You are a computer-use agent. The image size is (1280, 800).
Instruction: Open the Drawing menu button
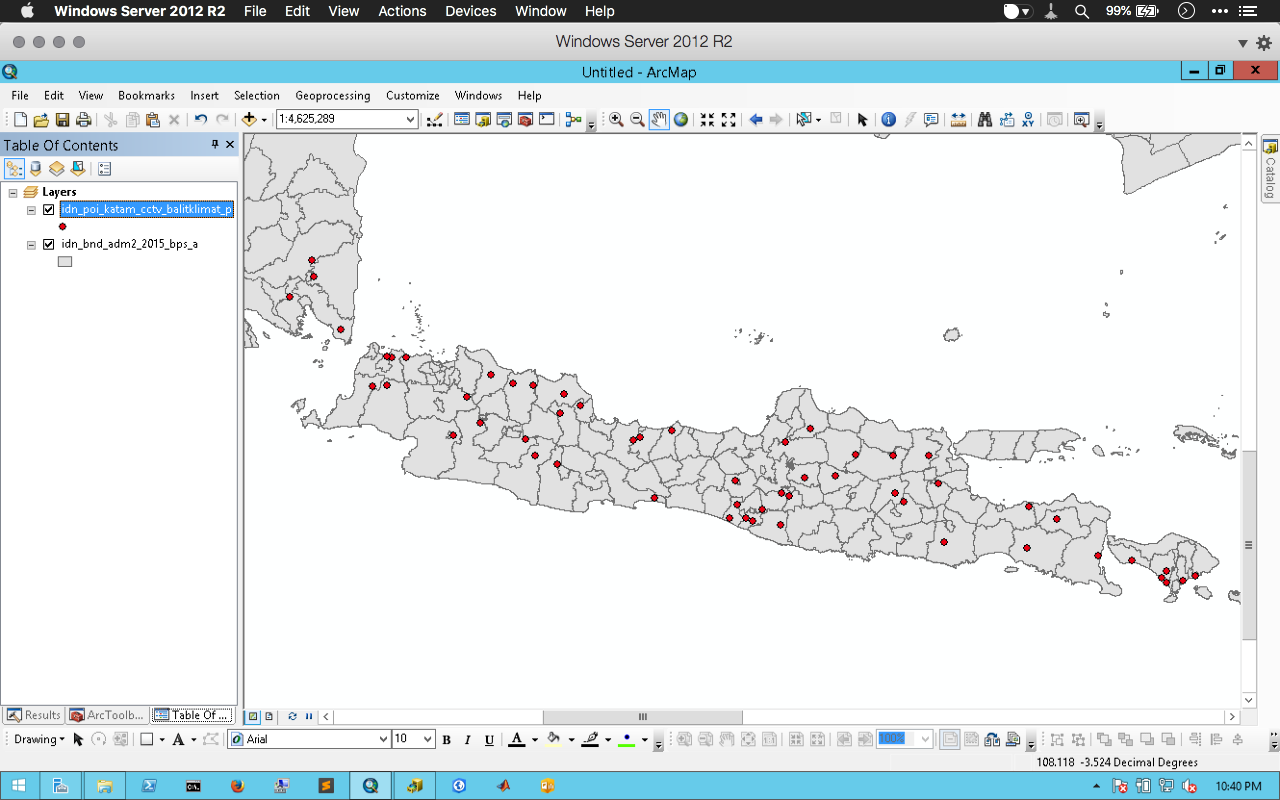point(39,740)
